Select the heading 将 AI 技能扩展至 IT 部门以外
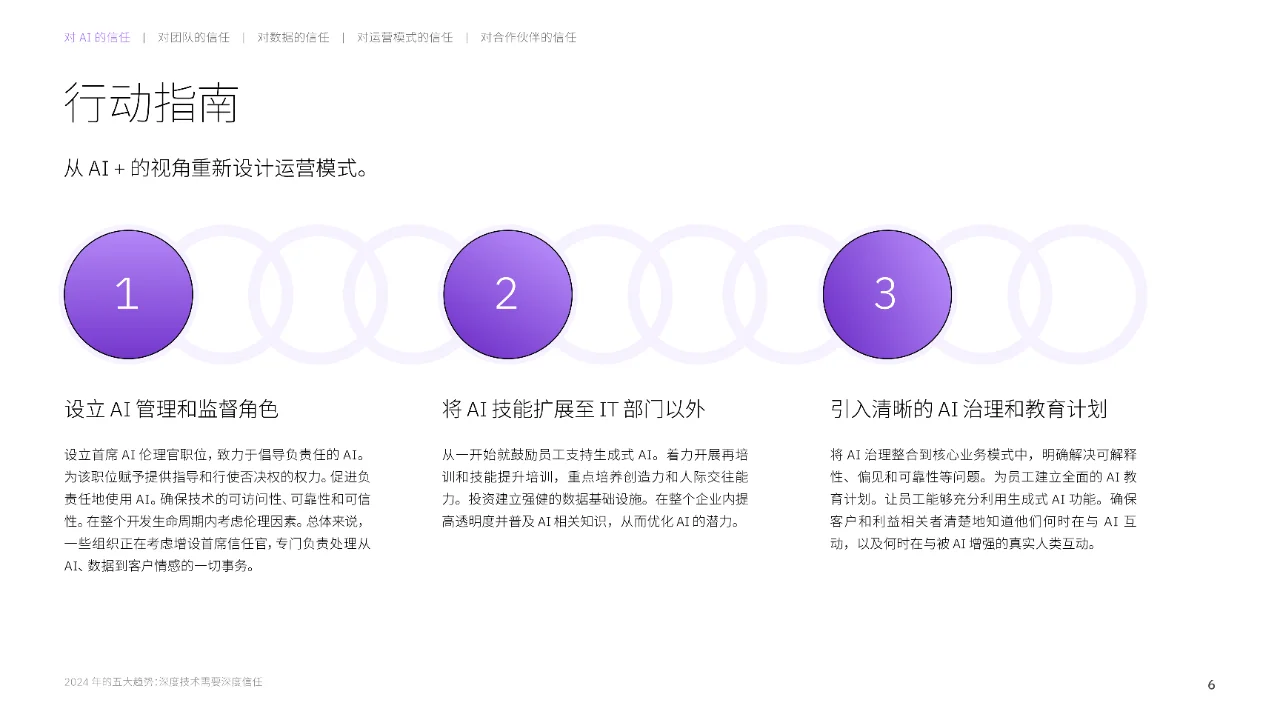The image size is (1280, 720). pos(573,408)
